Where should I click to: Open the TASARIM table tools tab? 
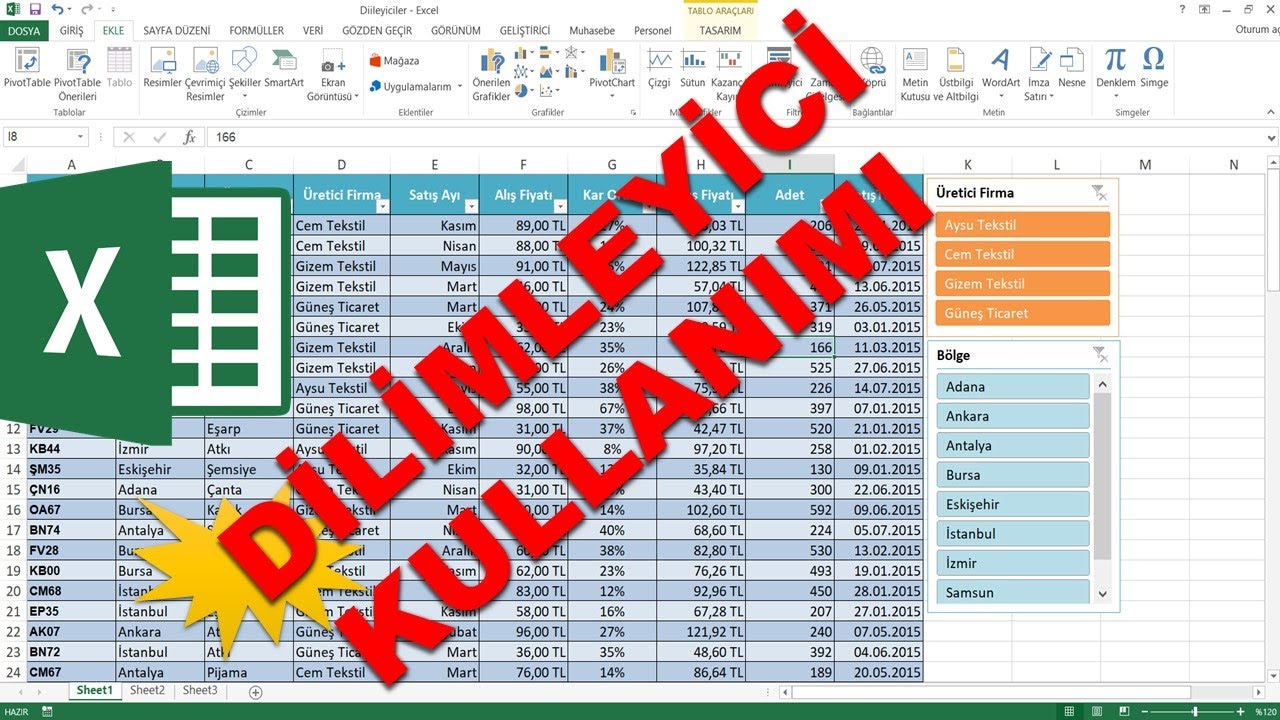tap(721, 31)
